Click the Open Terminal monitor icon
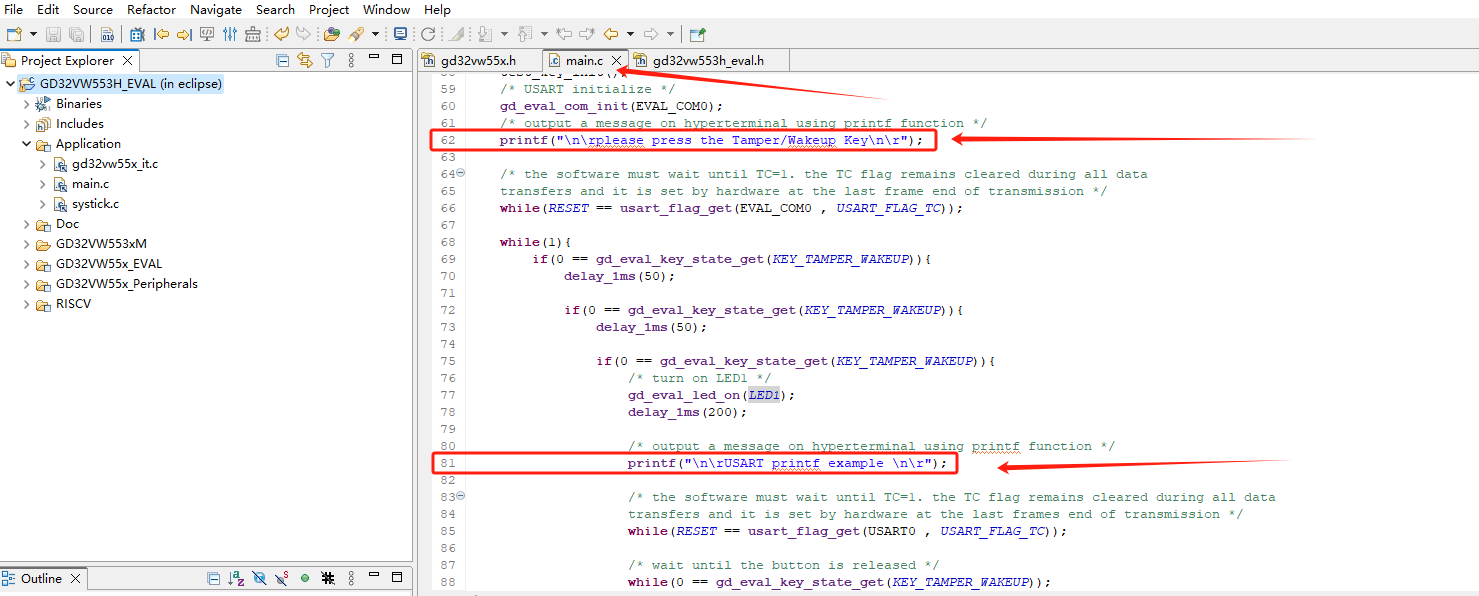 click(x=400, y=34)
